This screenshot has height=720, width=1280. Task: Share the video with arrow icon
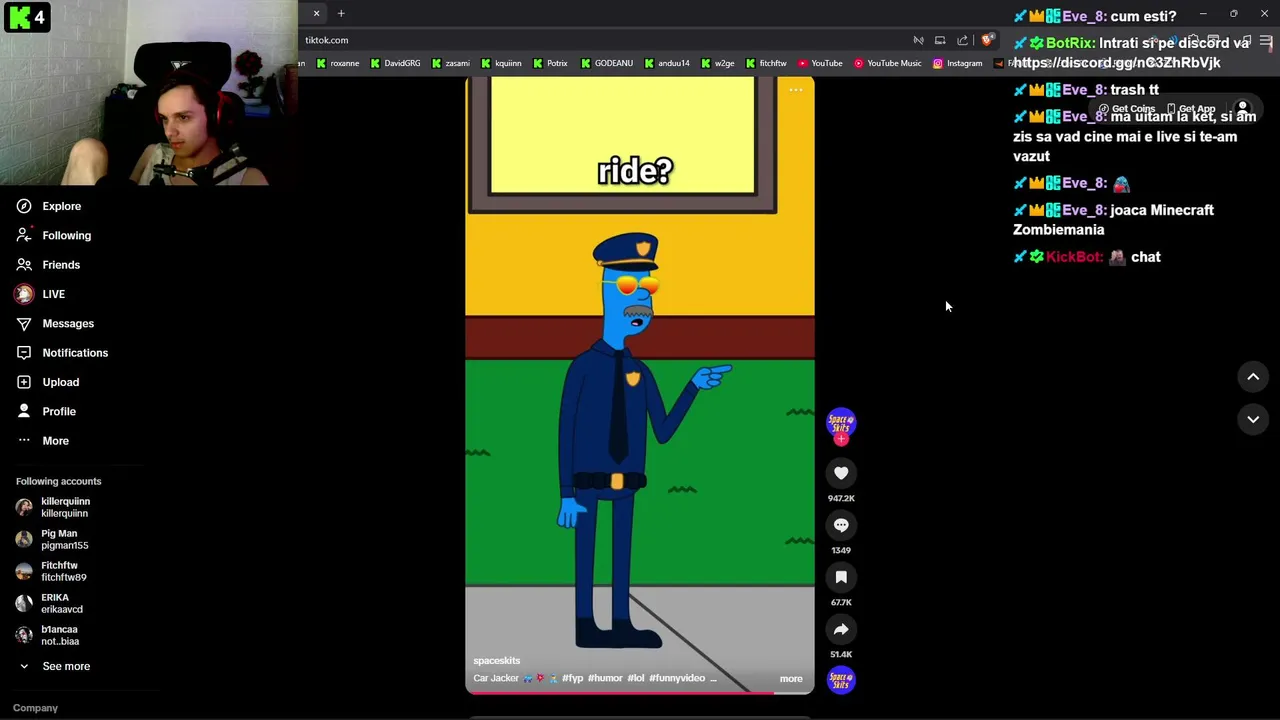tap(841, 629)
